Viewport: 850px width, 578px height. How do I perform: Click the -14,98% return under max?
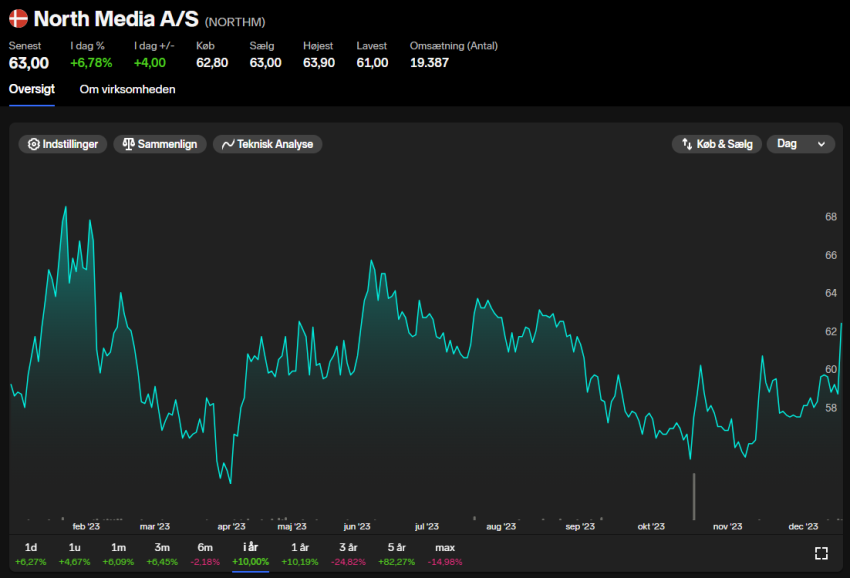pyautogui.click(x=445, y=562)
